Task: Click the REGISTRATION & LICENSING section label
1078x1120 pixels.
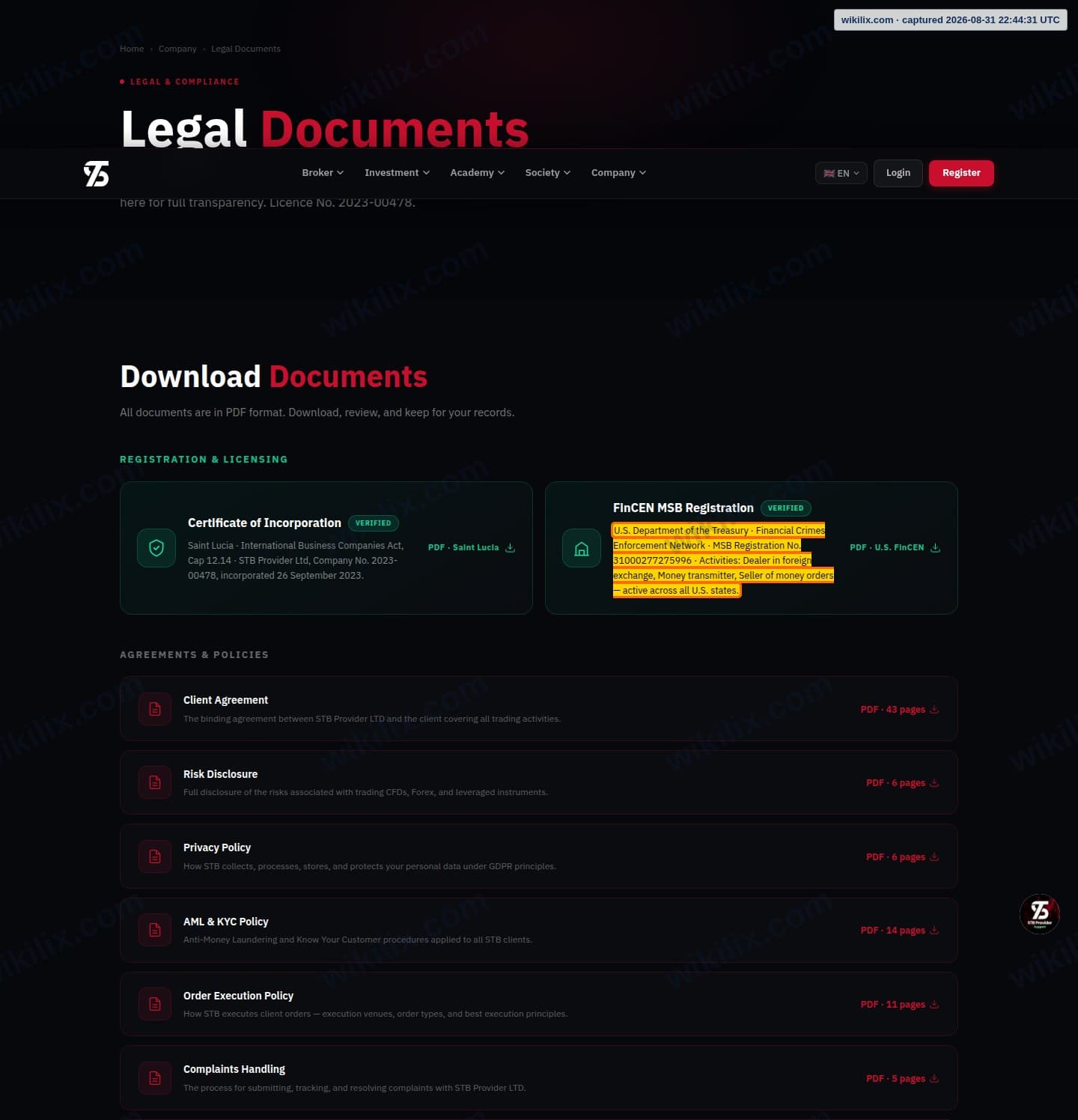Action: click(204, 459)
